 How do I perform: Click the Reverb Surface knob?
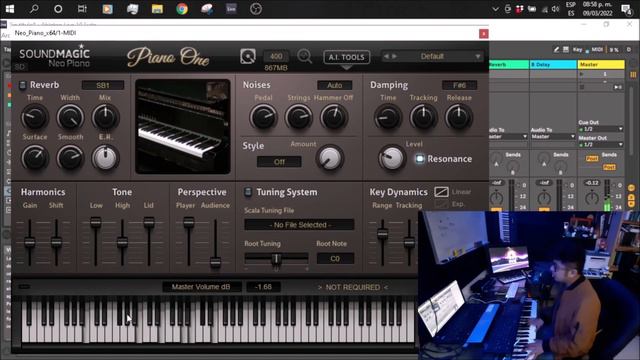click(x=35, y=158)
